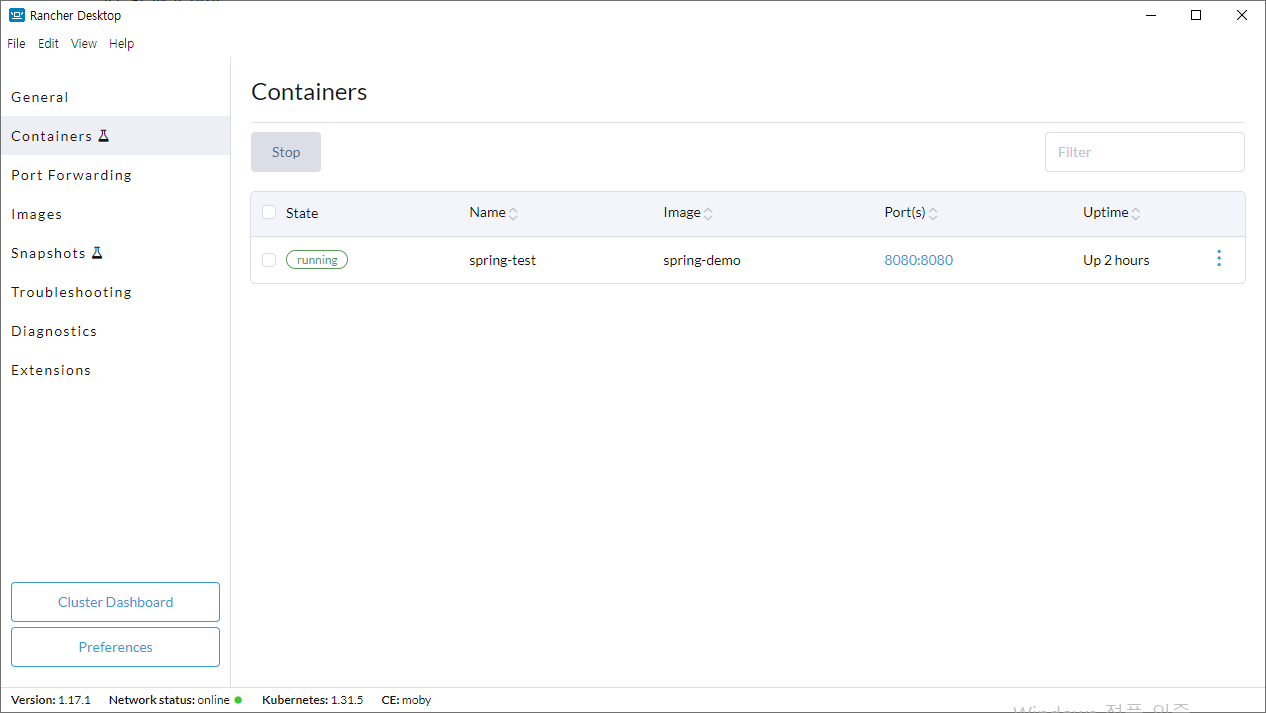Image resolution: width=1266 pixels, height=713 pixels.
Task: Open the View menu
Action: [84, 44]
